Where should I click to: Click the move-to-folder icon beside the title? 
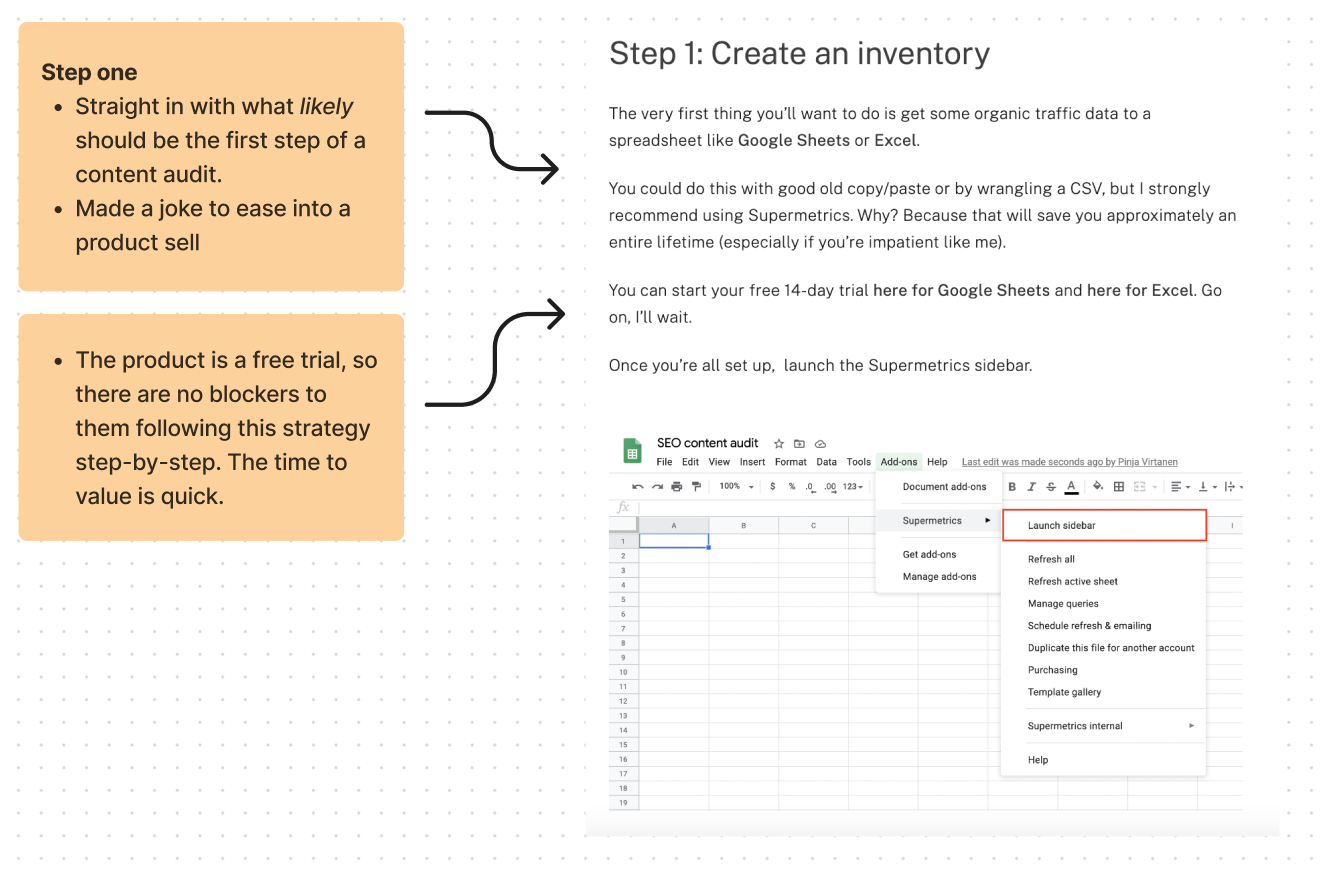799,444
